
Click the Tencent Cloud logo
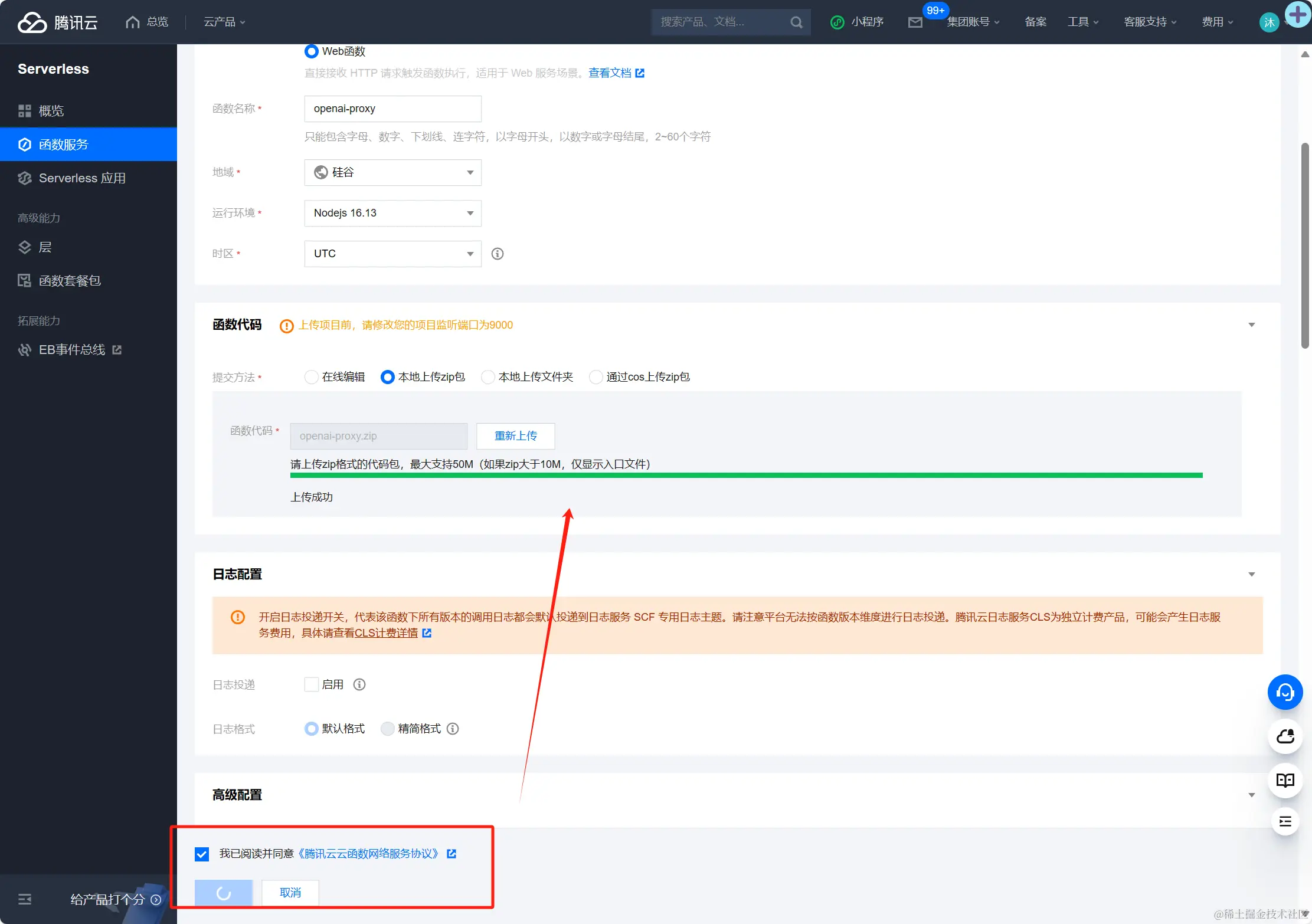tap(56, 22)
